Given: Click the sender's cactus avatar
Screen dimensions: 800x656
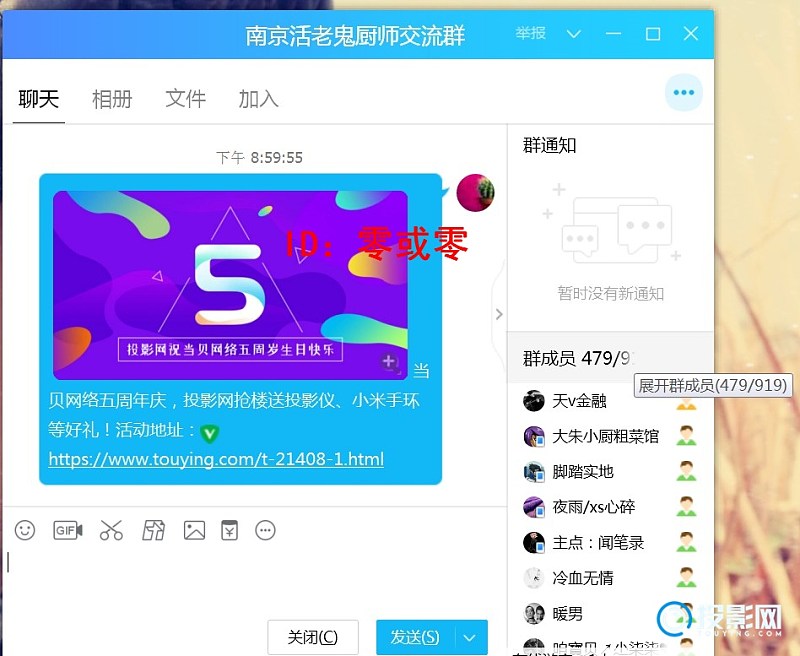Looking at the screenshot, I should (476, 193).
